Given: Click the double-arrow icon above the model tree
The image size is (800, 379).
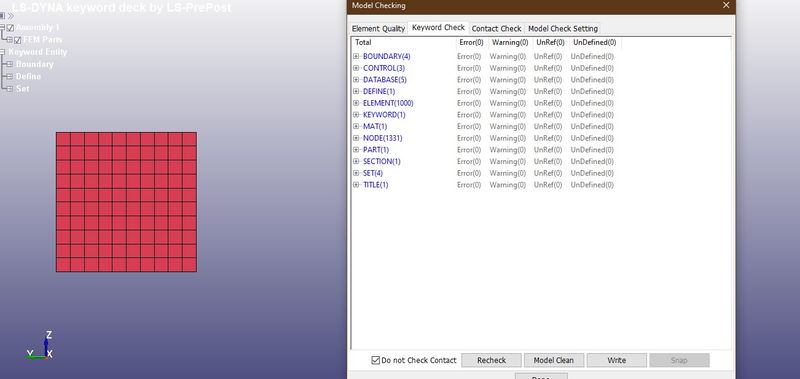Looking at the screenshot, I should [11, 16].
